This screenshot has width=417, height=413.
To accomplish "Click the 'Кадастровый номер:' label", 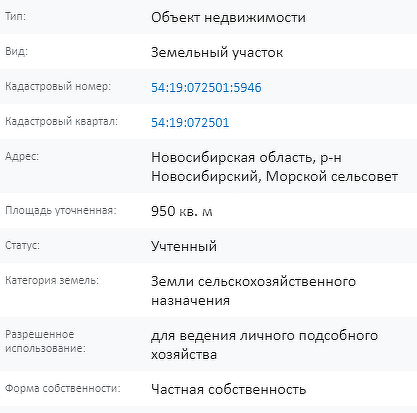I will pyautogui.click(x=58, y=86).
